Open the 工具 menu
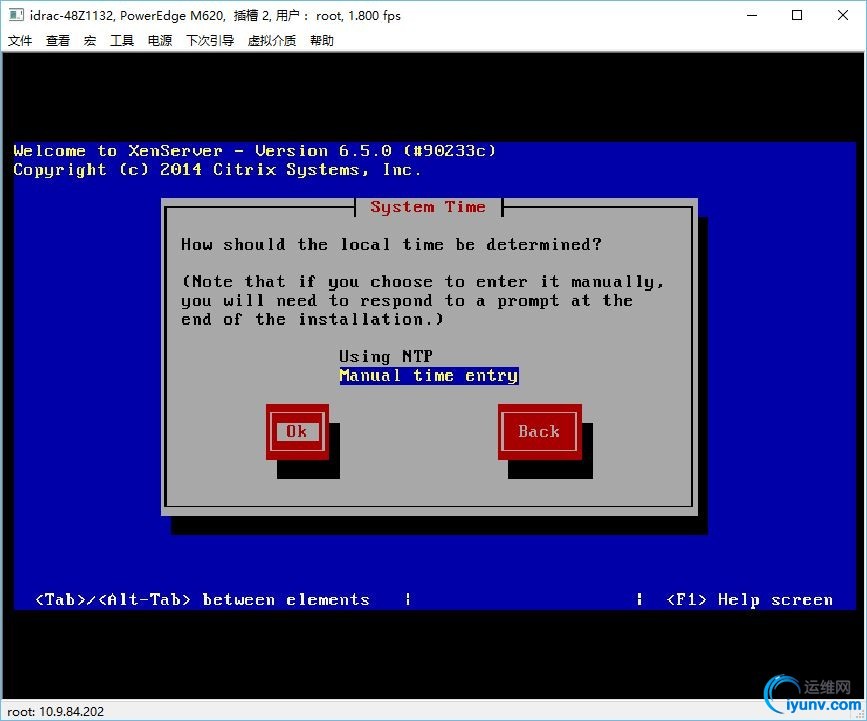This screenshot has height=721, width=867. (122, 40)
